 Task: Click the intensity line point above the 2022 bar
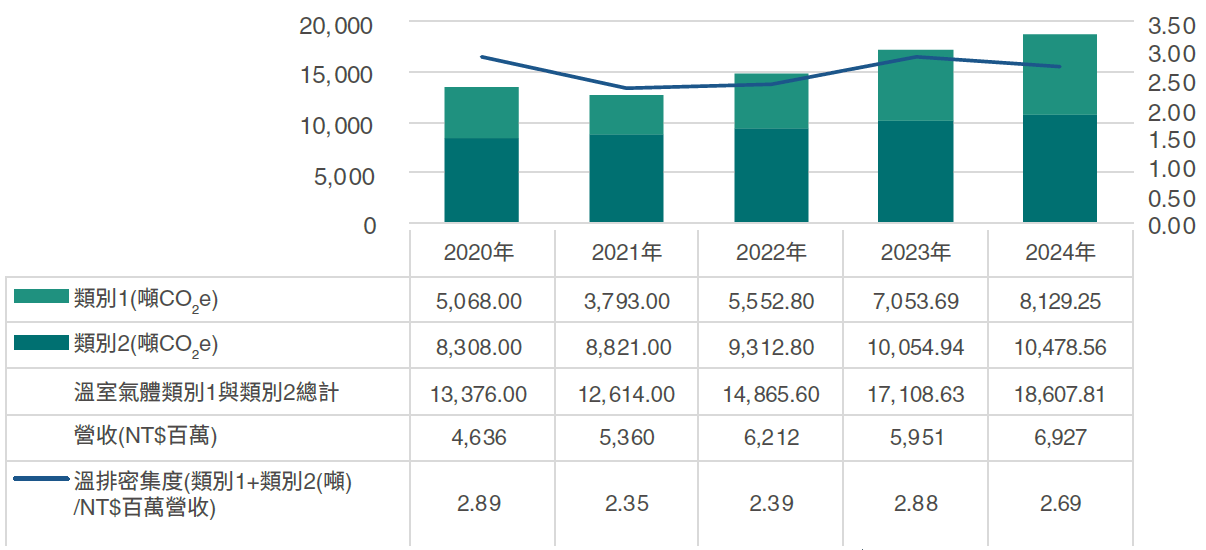coord(771,84)
